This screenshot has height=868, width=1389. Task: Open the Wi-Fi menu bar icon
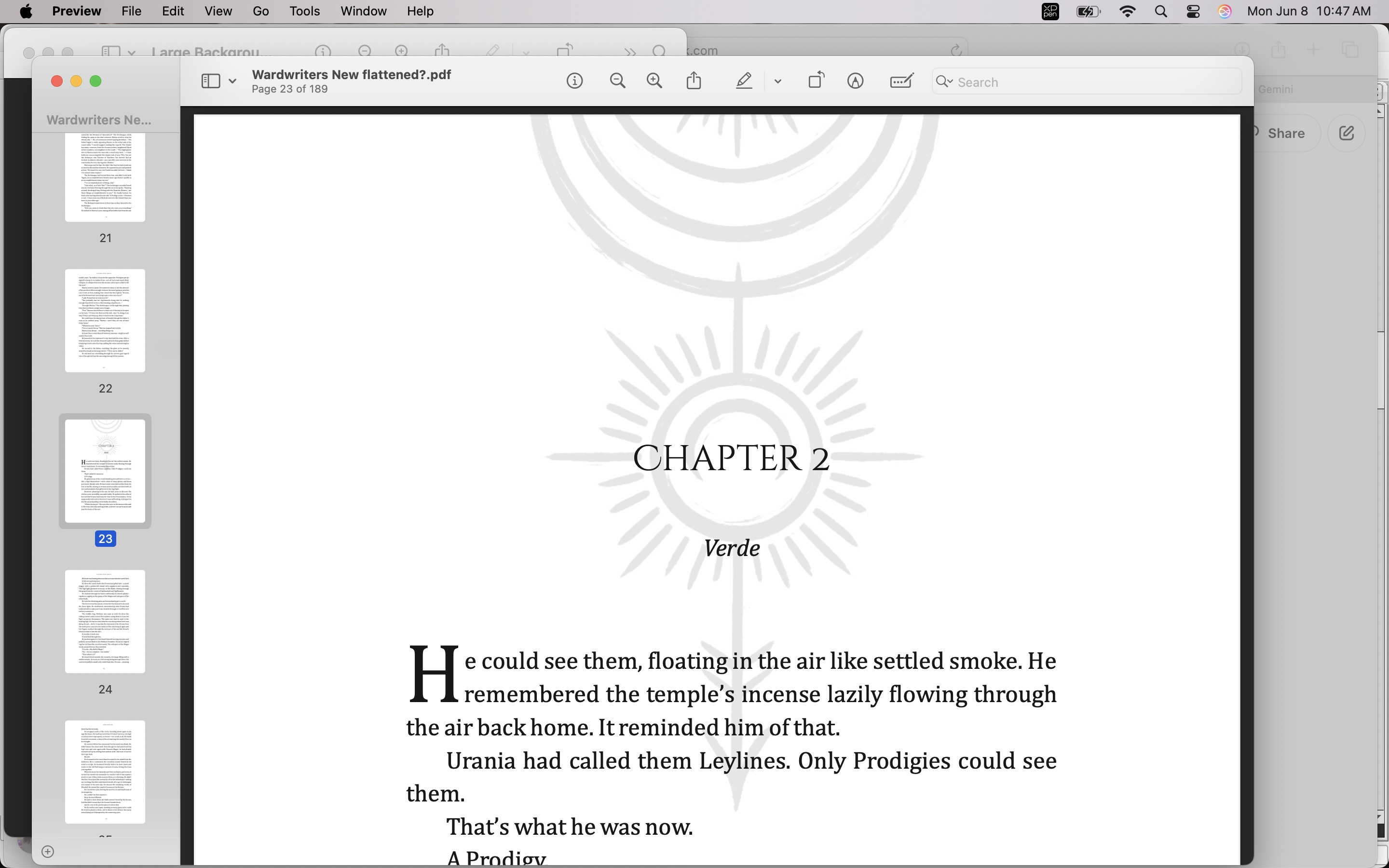tap(1127, 12)
